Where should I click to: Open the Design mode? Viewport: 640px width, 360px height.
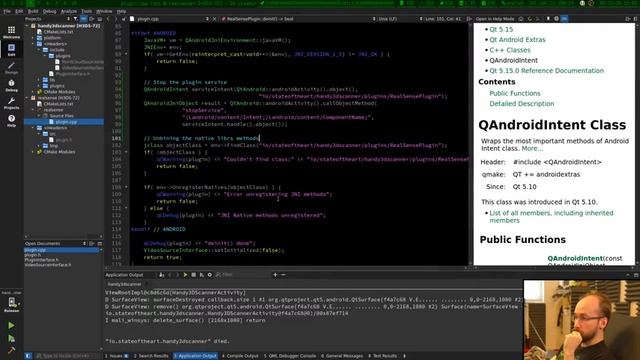click(x=11, y=68)
